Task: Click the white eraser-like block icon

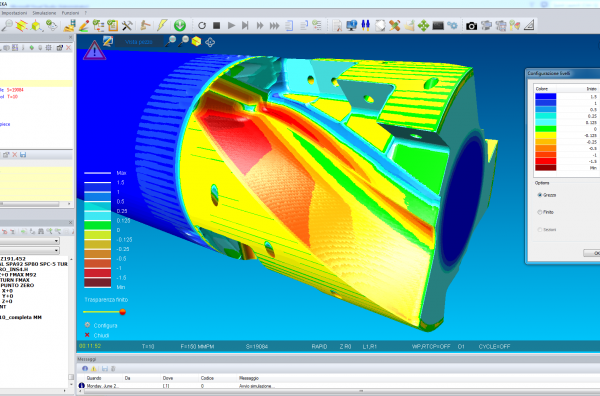Action: (x=380, y=26)
